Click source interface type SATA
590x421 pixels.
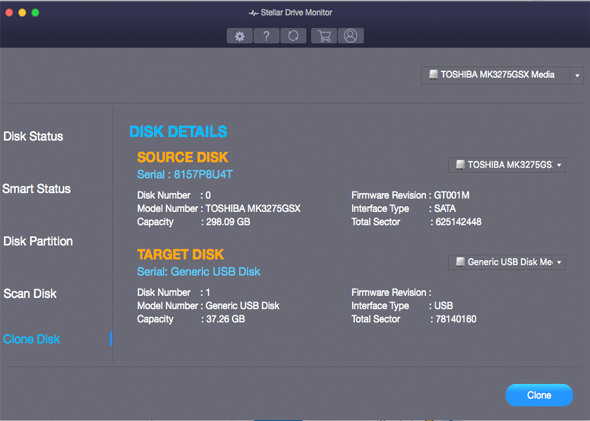tap(445, 208)
